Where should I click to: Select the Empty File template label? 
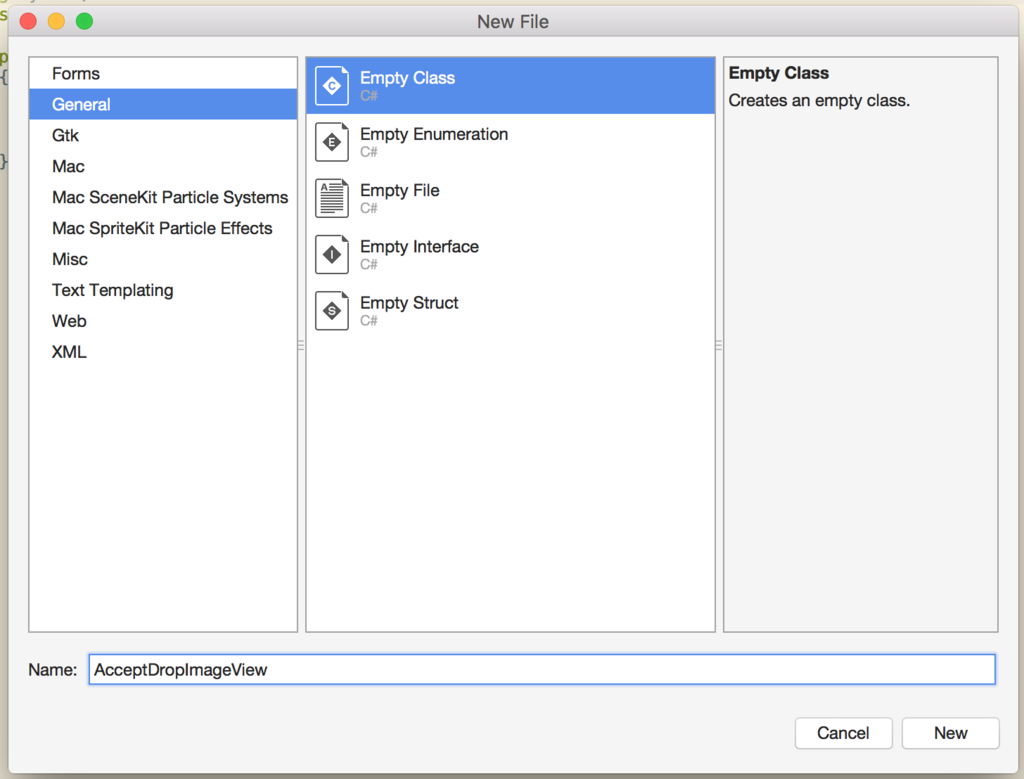400,190
